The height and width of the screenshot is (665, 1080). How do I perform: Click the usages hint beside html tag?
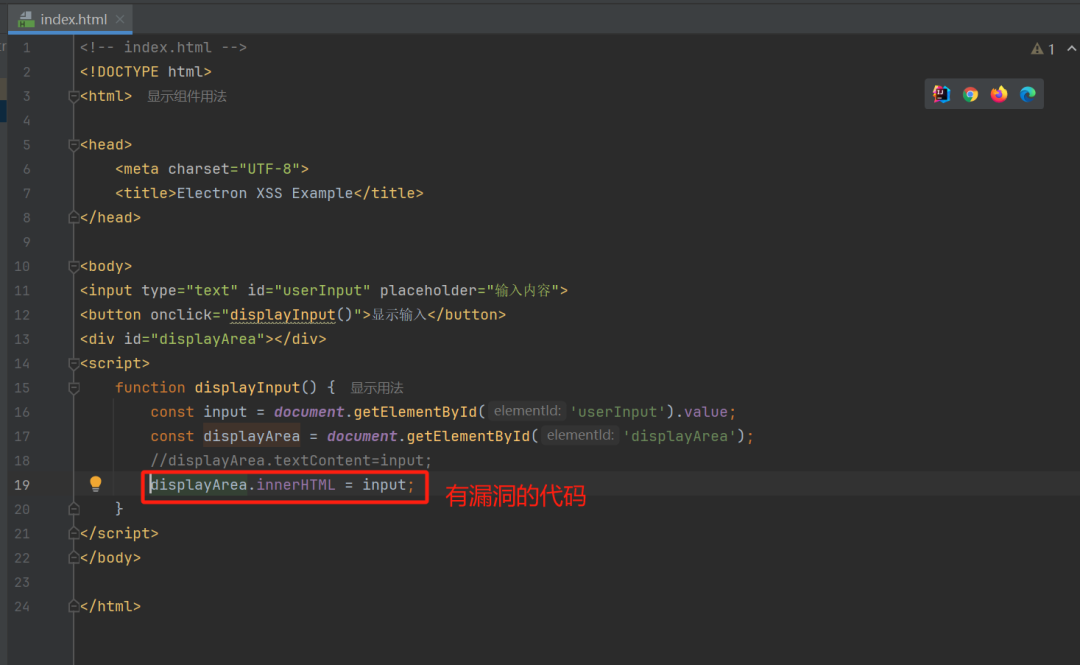click(187, 96)
